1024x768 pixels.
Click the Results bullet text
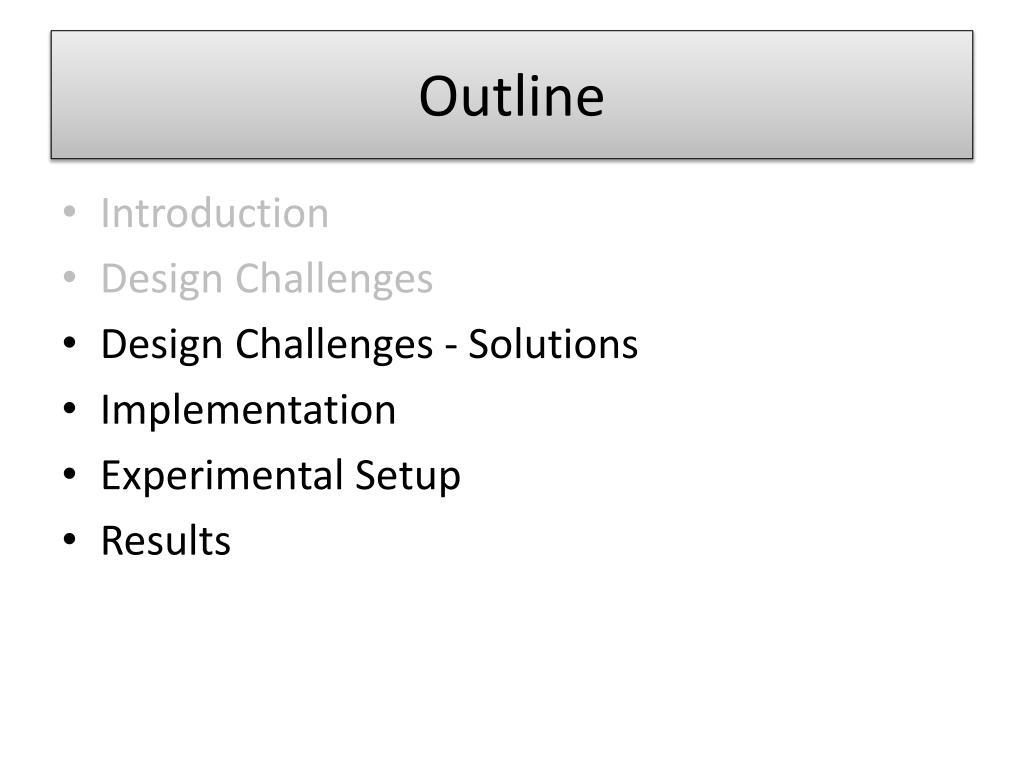(165, 541)
